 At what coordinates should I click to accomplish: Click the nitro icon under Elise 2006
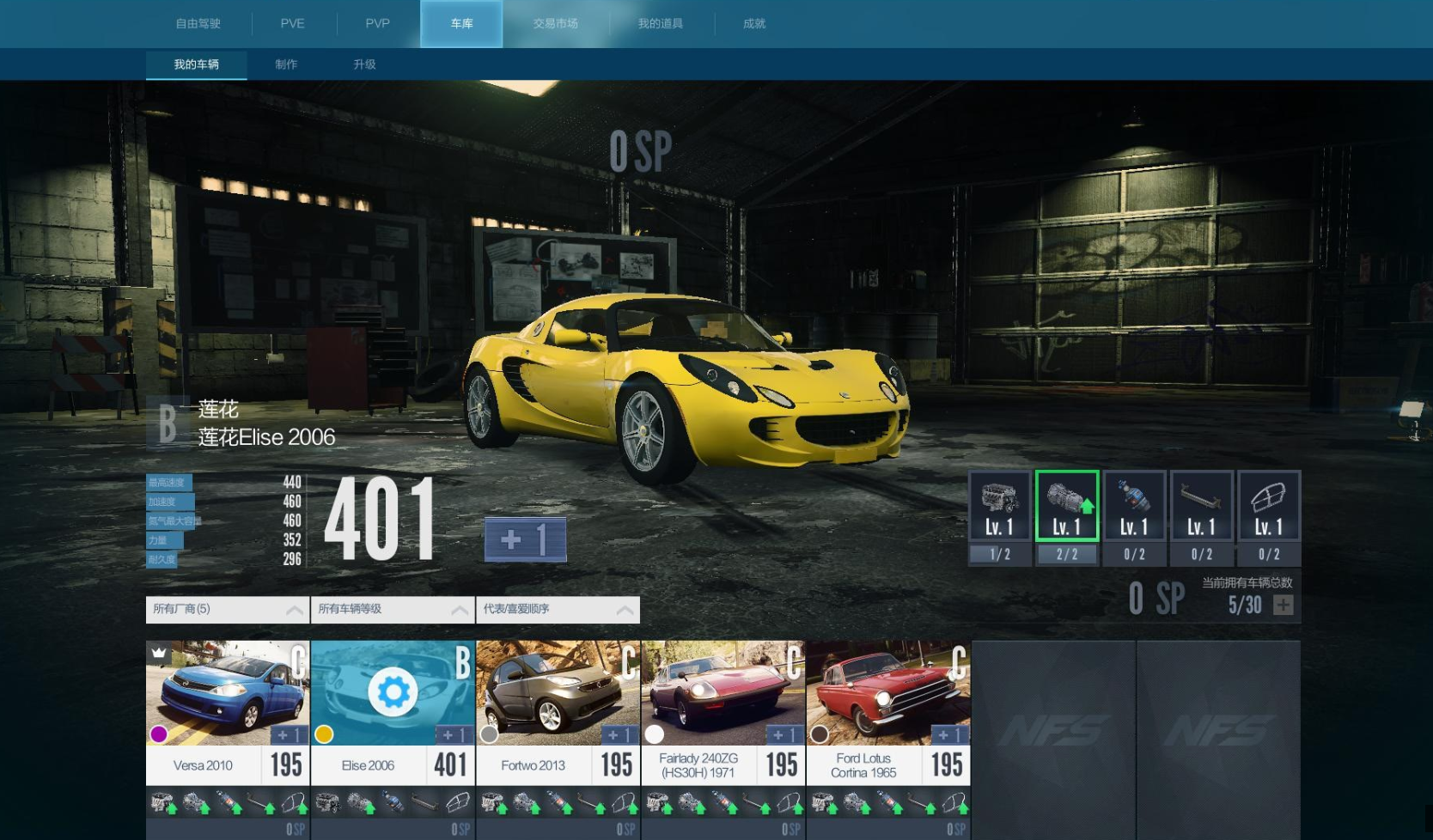click(x=393, y=803)
